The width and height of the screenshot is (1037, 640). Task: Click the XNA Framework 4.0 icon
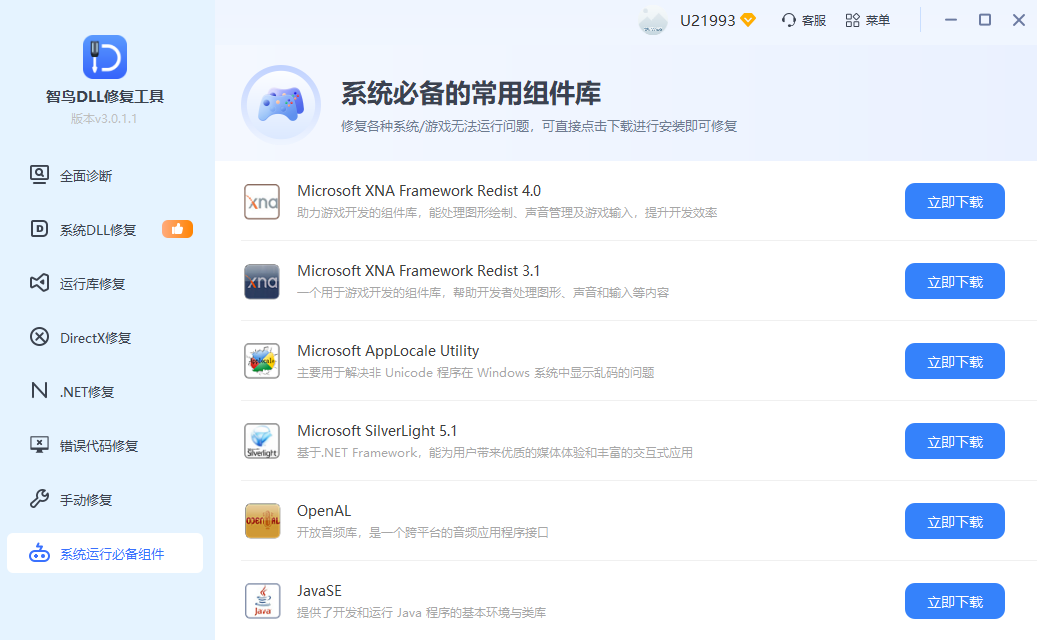pyautogui.click(x=262, y=202)
